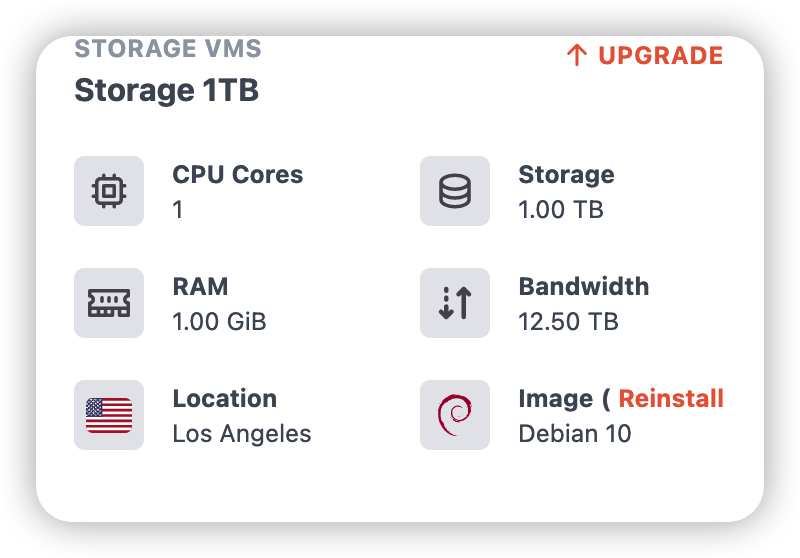800x558 pixels.
Task: Click the Storage database icon
Action: click(455, 191)
